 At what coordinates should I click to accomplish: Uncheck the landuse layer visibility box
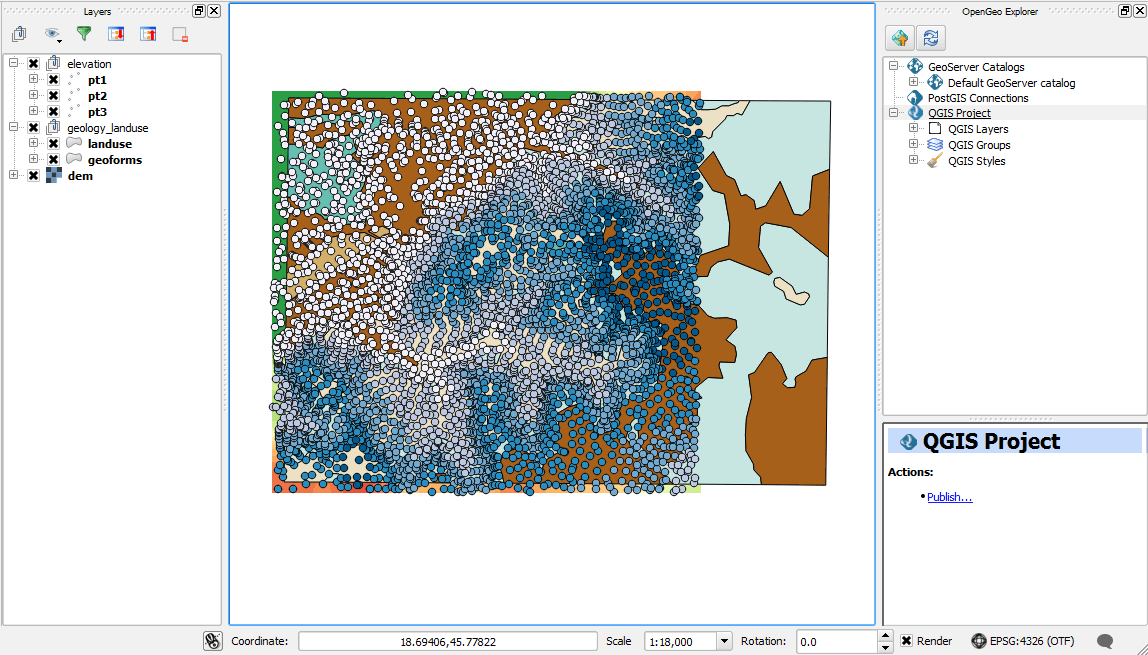point(54,144)
